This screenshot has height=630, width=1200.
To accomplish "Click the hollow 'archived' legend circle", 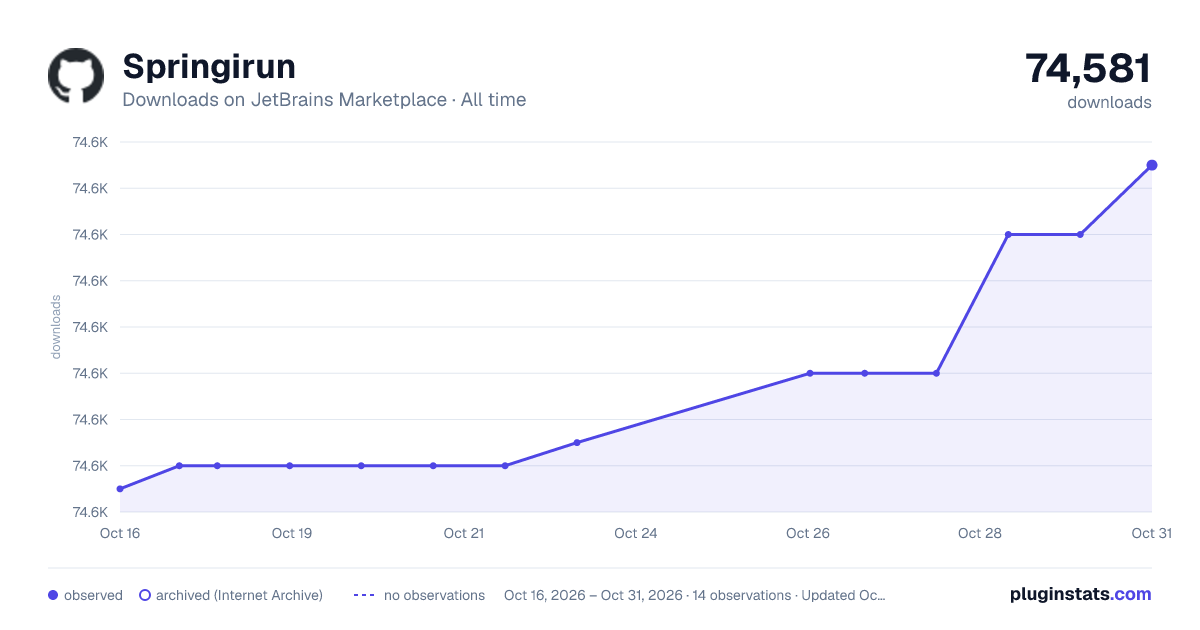I will 145,595.
